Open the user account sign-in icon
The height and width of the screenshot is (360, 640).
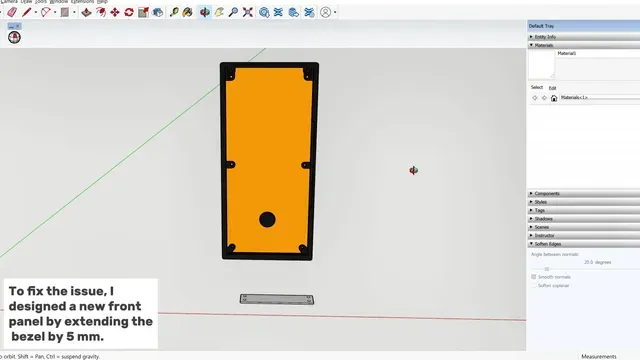[x=325, y=12]
